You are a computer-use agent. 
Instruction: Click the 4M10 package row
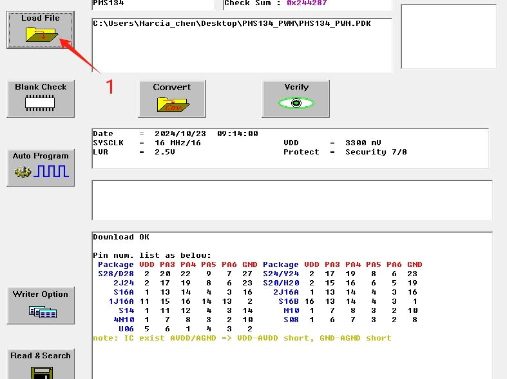click(x=183, y=320)
